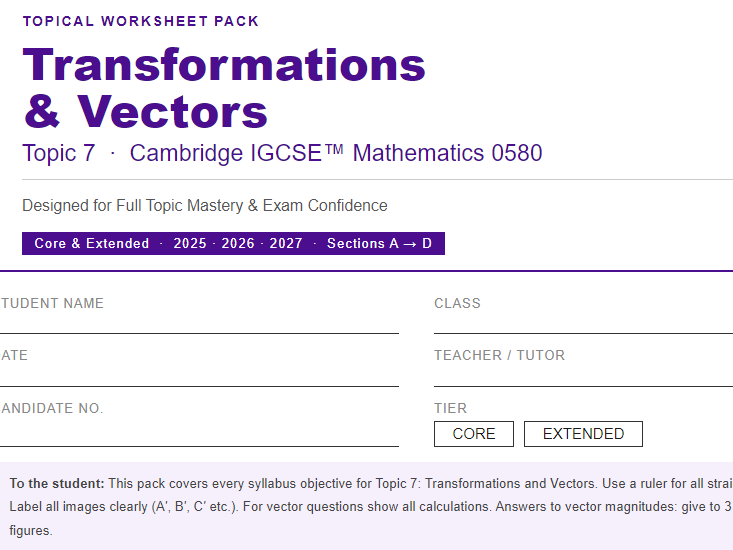
Task: Select the CORE tier box
Action: [x=474, y=434]
